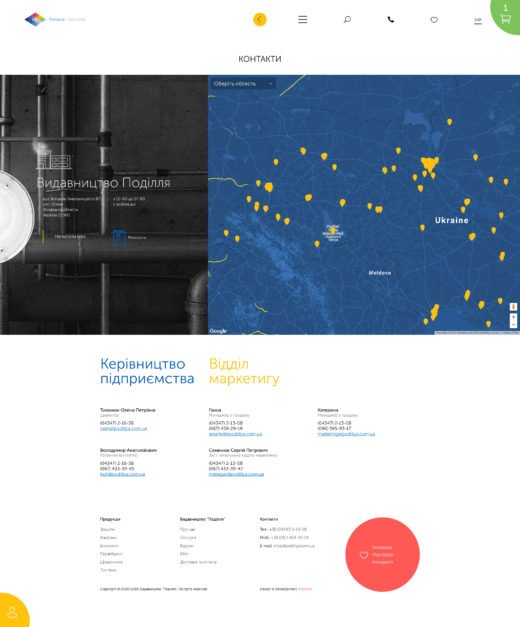Click Instagram link in red circle
The height and width of the screenshot is (627, 520).
(382, 562)
